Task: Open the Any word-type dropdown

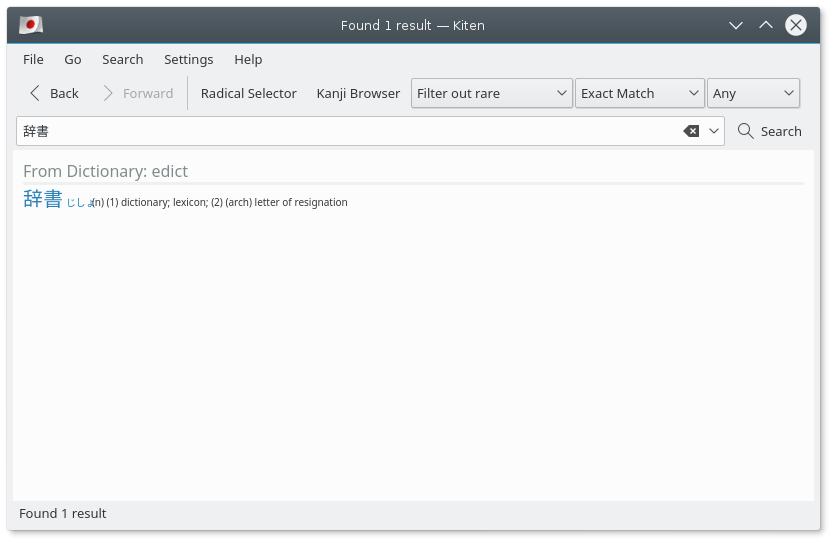Action: [753, 94]
